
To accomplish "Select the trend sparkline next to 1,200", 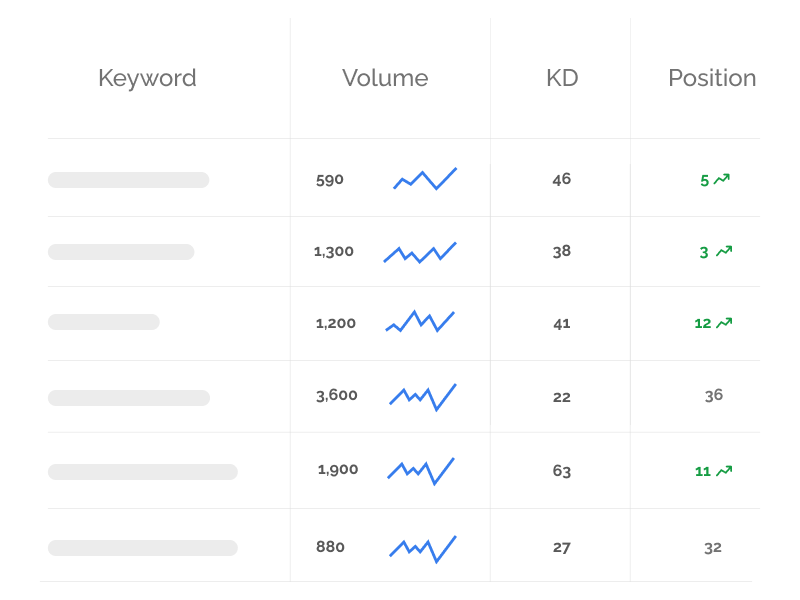I will (x=420, y=322).
